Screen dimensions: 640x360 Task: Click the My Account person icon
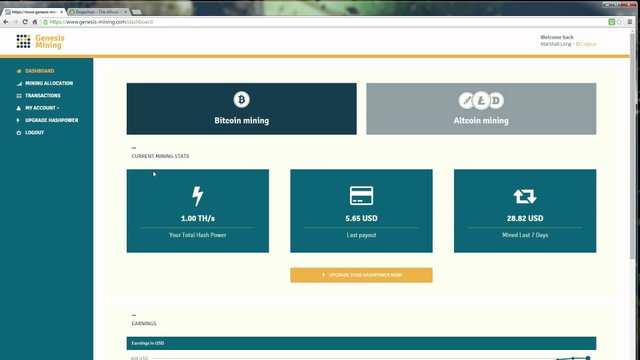(19, 108)
